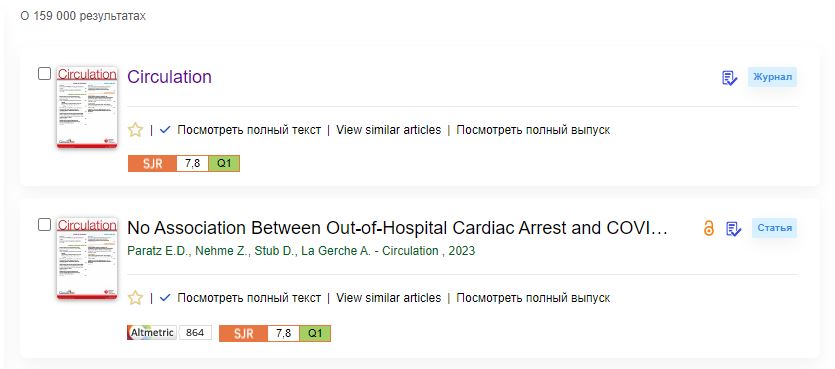Star the Out-of-Hospital Cardiac Arrest article
The width and height of the screenshot is (835, 369).
pyautogui.click(x=136, y=297)
